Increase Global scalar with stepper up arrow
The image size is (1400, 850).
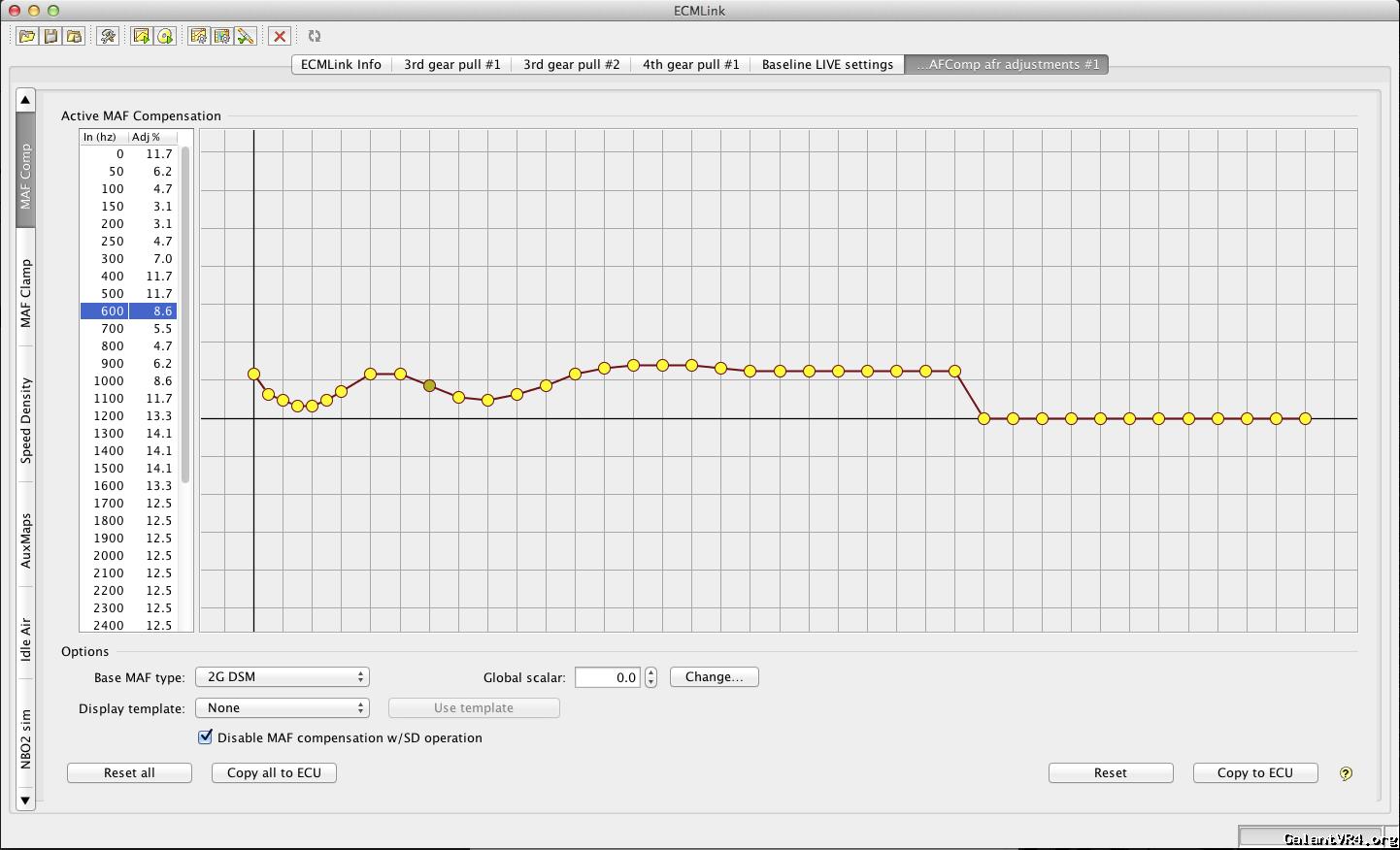click(x=650, y=672)
